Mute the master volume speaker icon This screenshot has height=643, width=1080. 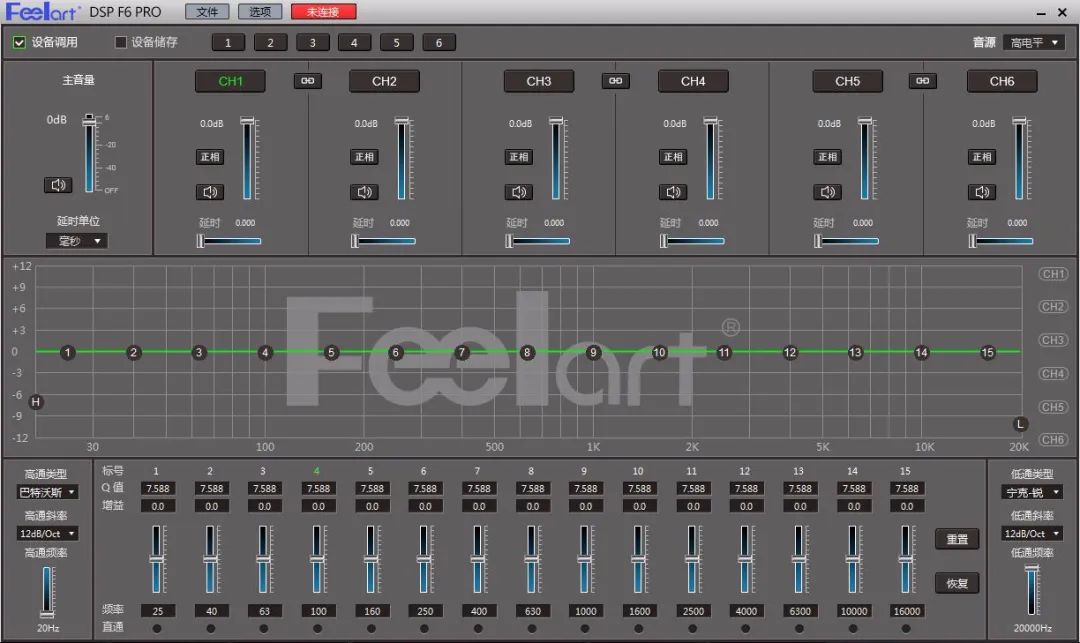click(x=58, y=185)
